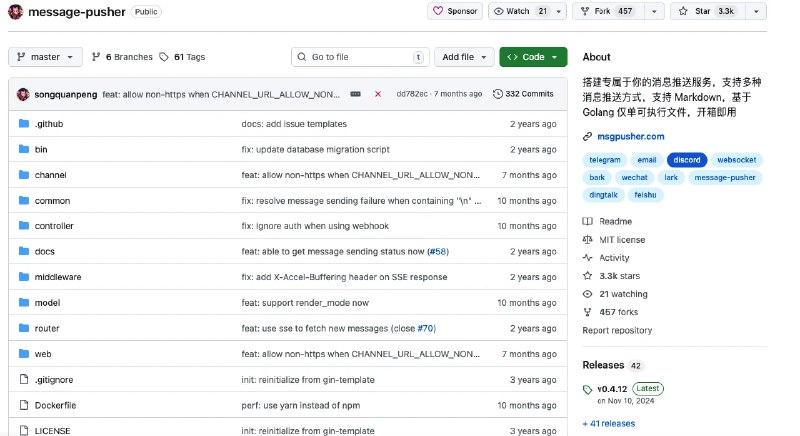Open the Fork options dropdown arrow

tap(654, 11)
